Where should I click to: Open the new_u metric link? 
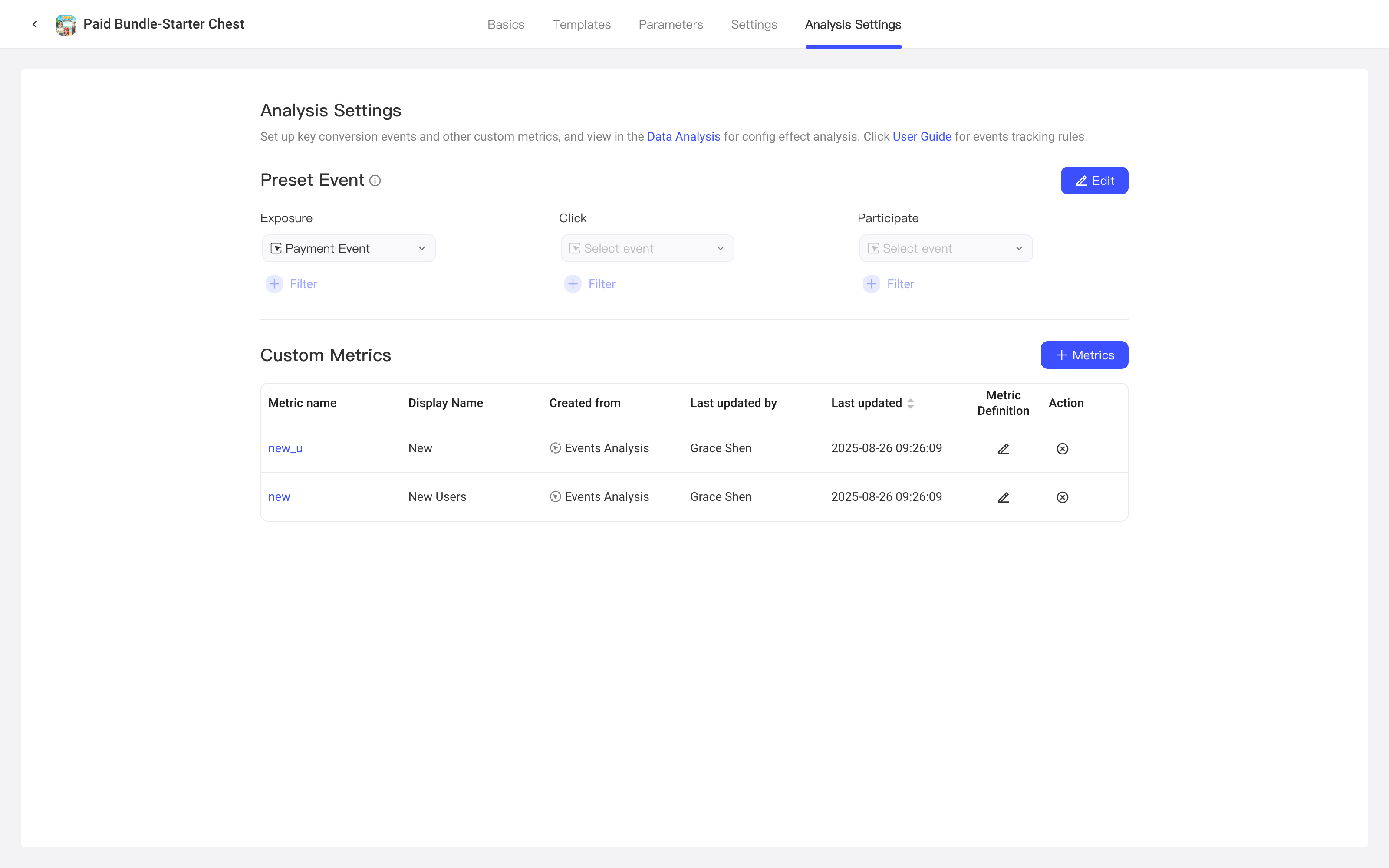tap(285, 448)
